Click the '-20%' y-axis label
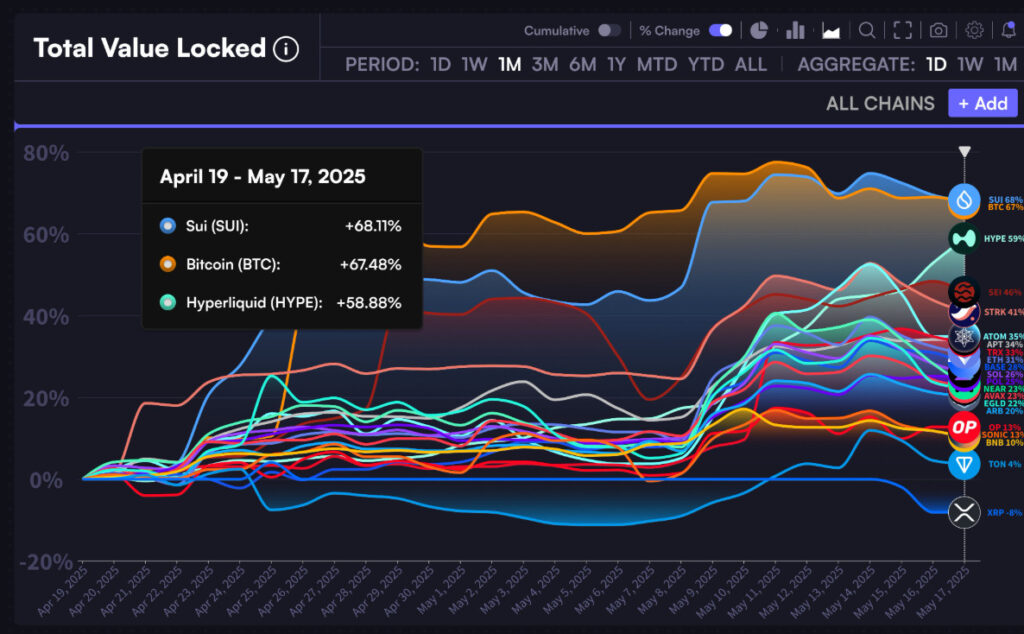This screenshot has width=1024, height=634. (46, 562)
